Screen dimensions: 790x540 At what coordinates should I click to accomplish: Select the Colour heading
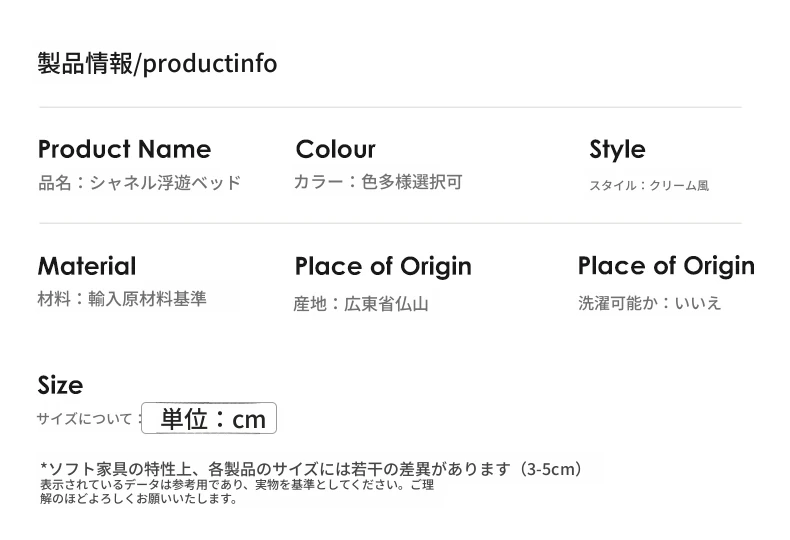point(335,150)
